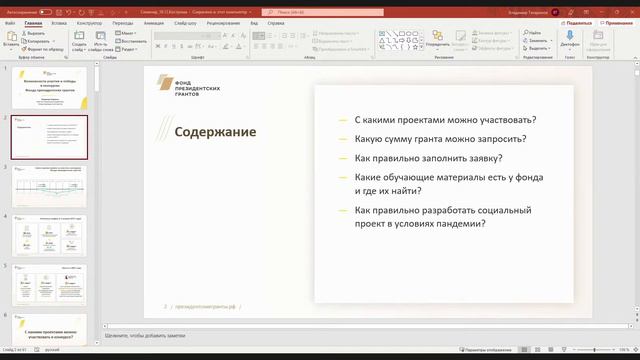
Task: Switch to the Animations (Анимация) tab
Action: [x=154, y=23]
